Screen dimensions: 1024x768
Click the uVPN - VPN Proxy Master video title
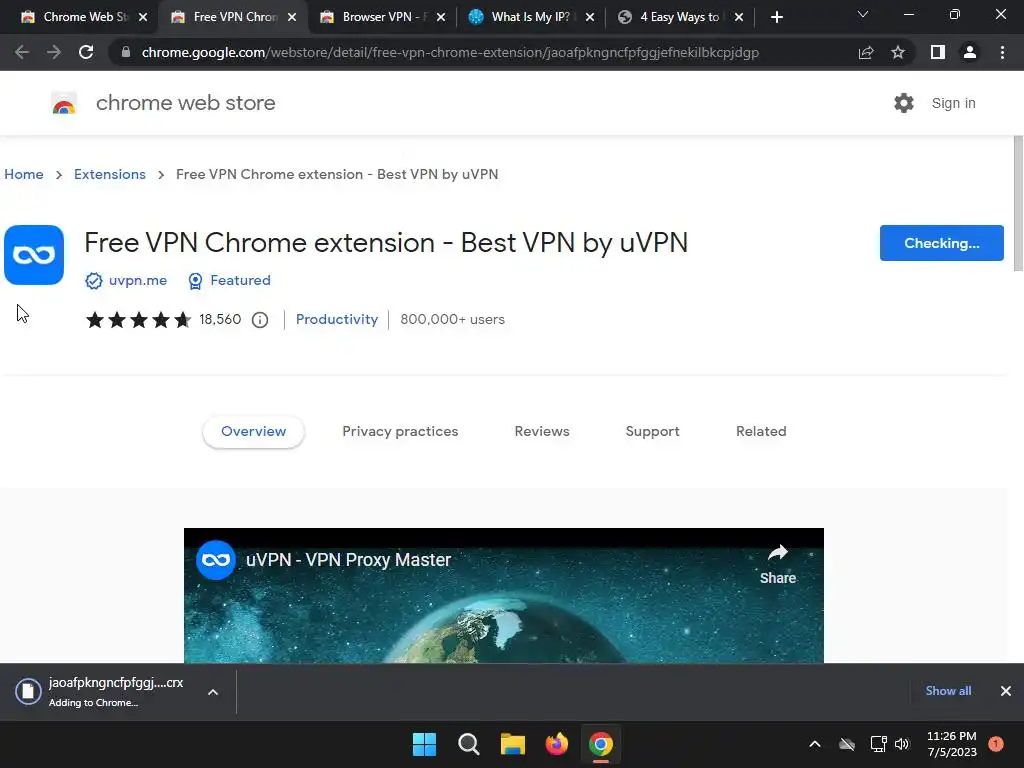coord(348,560)
